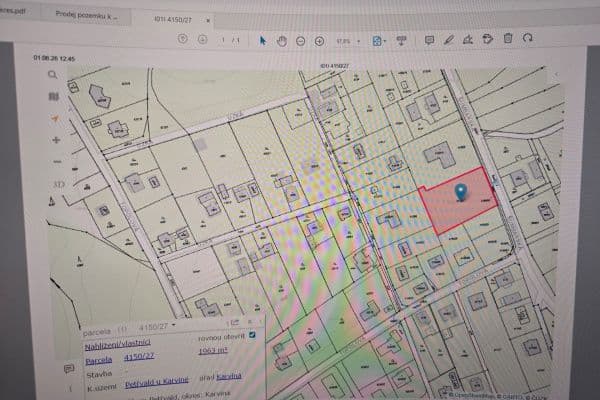Close the '4150/27' tab
The width and height of the screenshot is (600, 400).
point(208,20)
